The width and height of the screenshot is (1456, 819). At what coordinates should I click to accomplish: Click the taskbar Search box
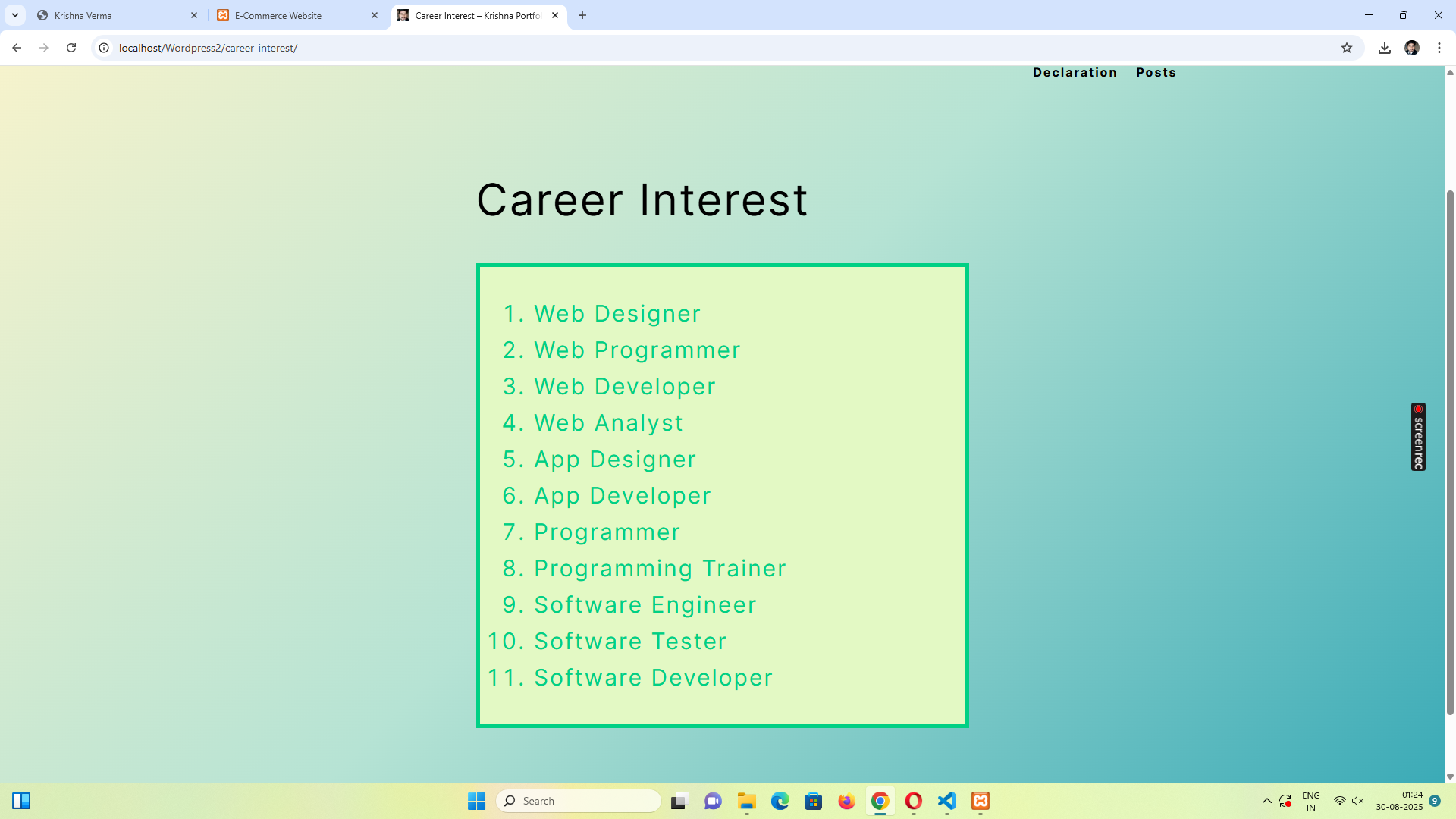579,801
